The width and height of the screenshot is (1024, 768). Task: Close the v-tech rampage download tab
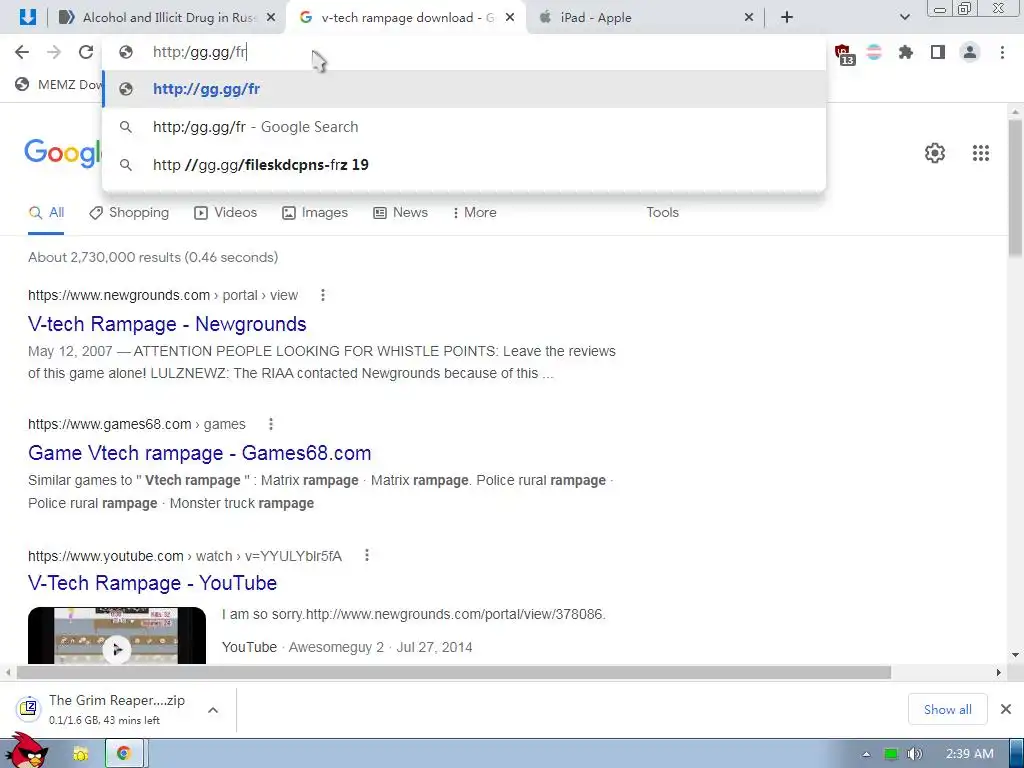pos(510,18)
